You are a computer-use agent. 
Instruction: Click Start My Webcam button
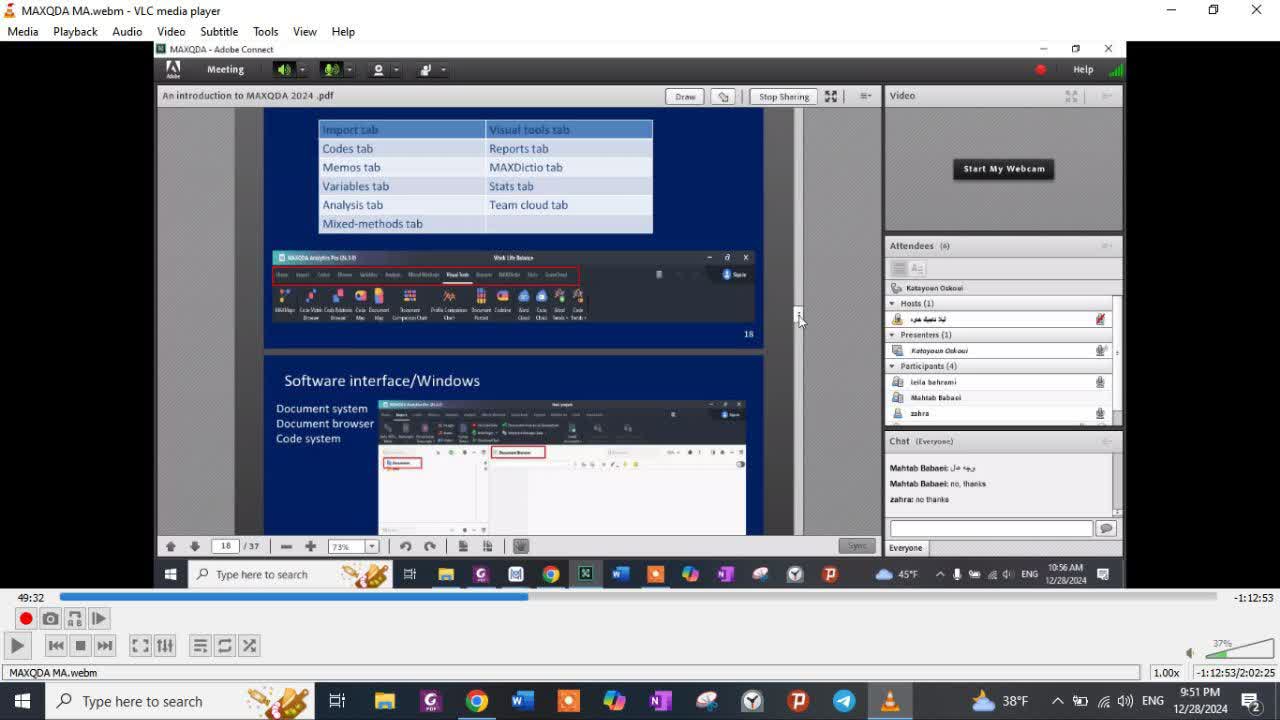click(1004, 169)
